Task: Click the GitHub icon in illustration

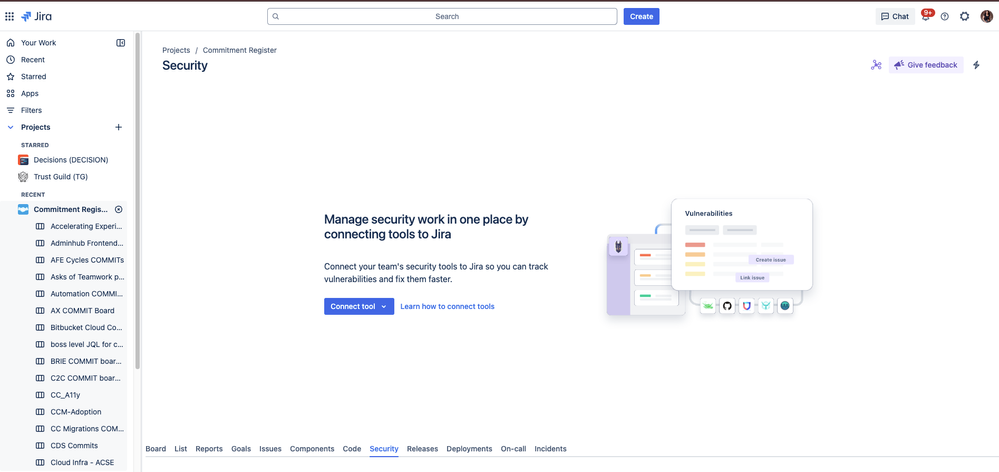Action: point(727,306)
